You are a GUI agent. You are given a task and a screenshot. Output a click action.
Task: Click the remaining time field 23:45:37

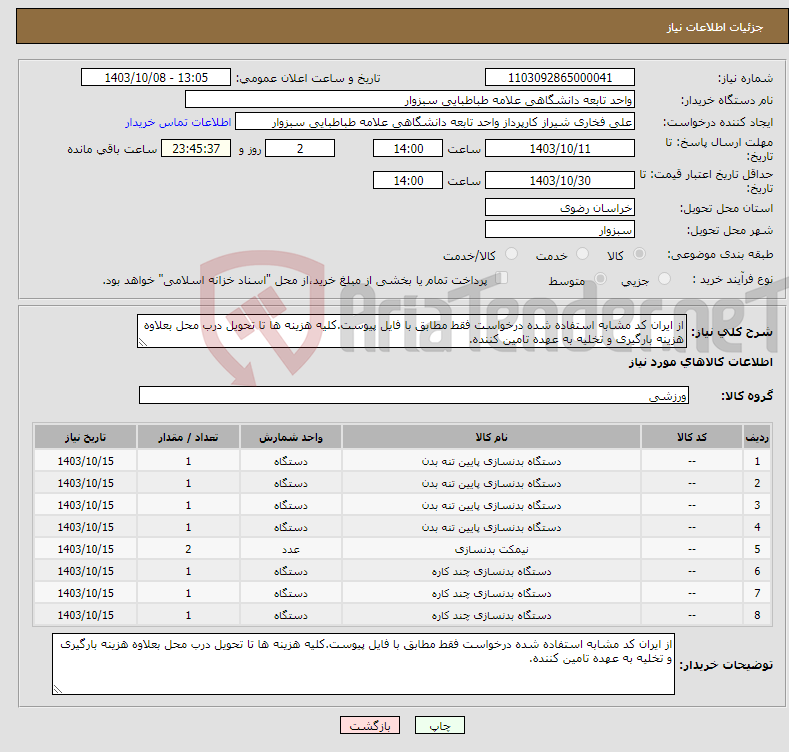tap(196, 148)
